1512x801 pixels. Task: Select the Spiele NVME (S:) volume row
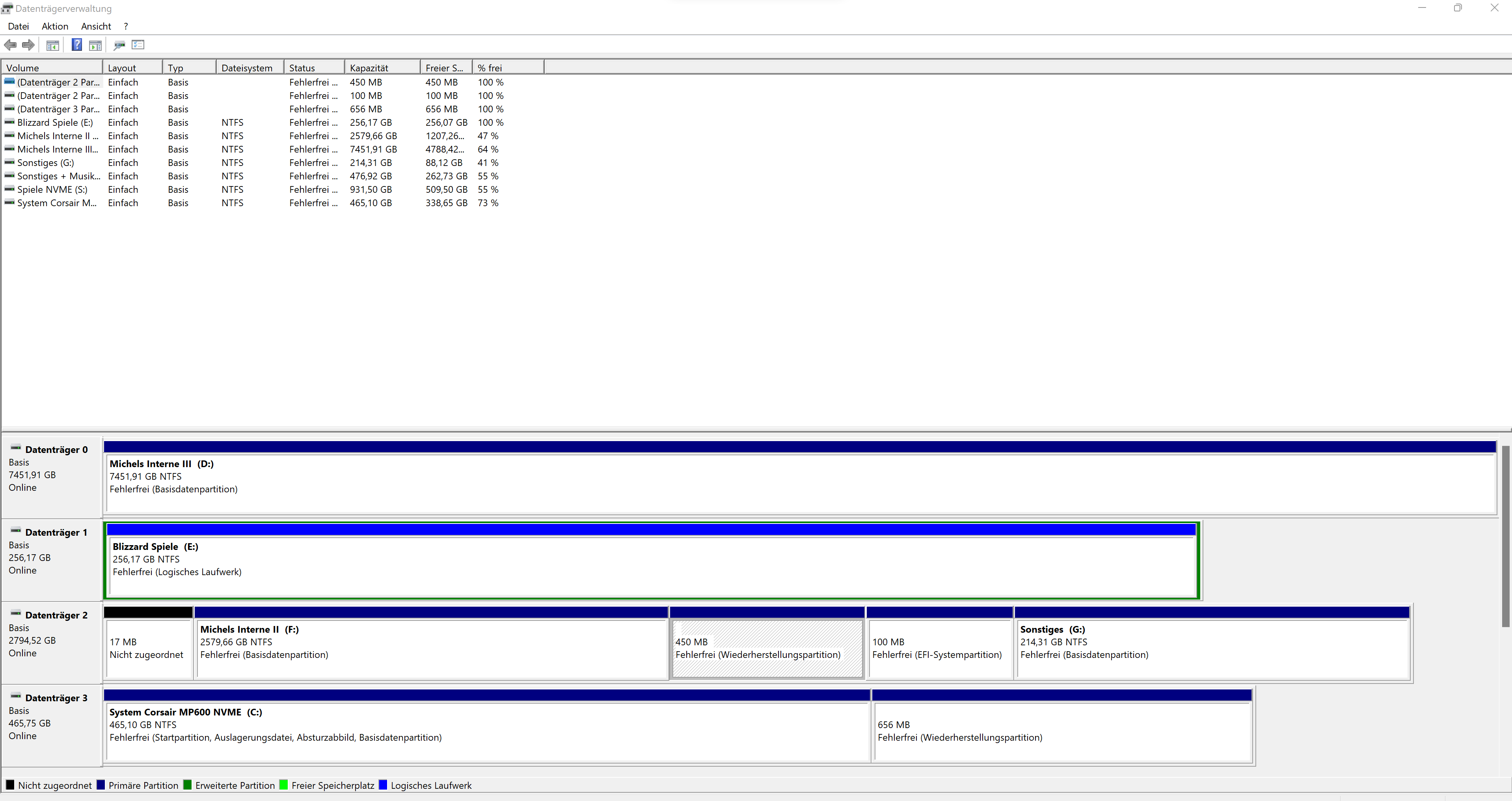click(52, 190)
